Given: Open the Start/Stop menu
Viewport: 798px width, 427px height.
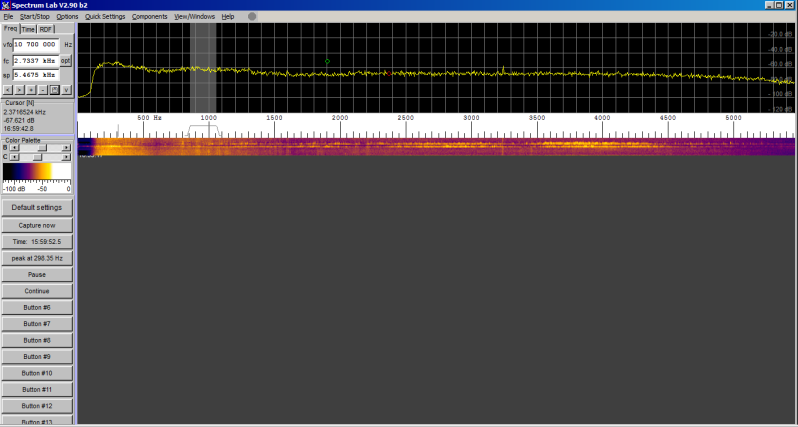Looking at the screenshot, I should 35,17.
